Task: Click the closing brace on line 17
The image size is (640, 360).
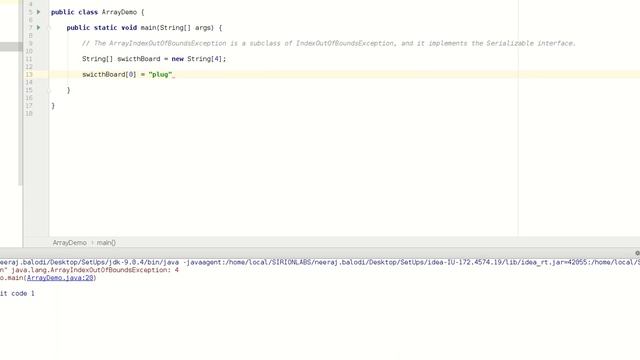Action: click(53, 106)
